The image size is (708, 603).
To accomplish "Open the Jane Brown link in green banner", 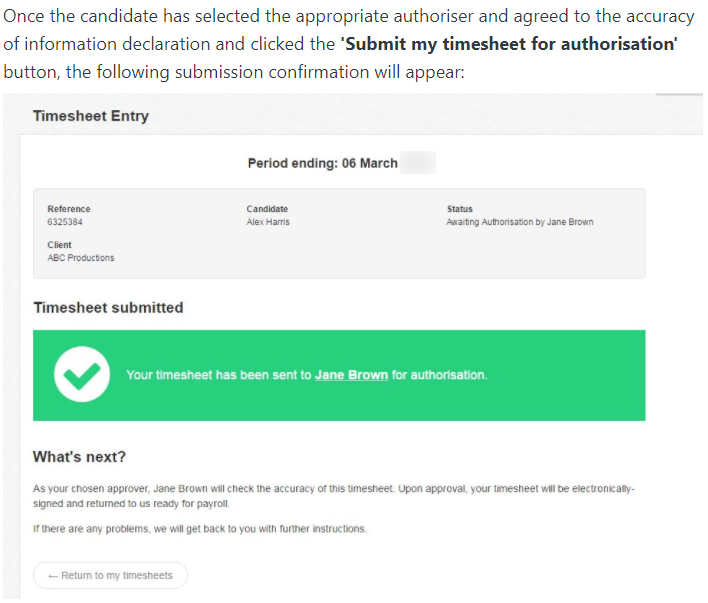I will (351, 375).
